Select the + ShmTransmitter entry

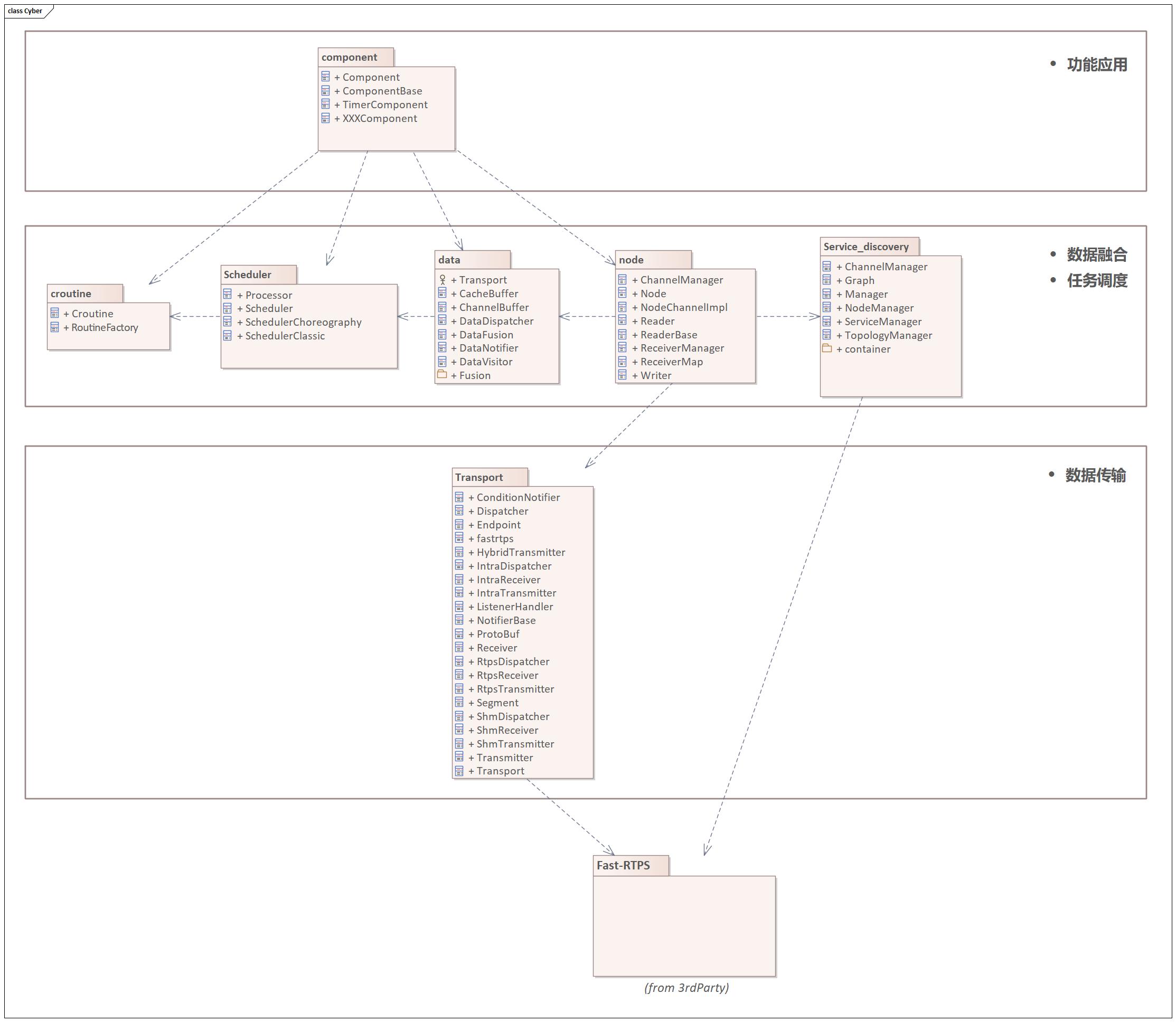click(x=511, y=744)
